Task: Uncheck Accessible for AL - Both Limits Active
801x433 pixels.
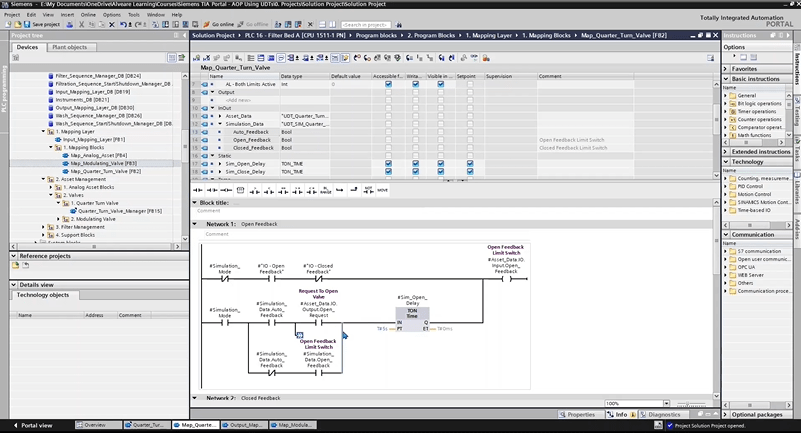Action: (390, 84)
